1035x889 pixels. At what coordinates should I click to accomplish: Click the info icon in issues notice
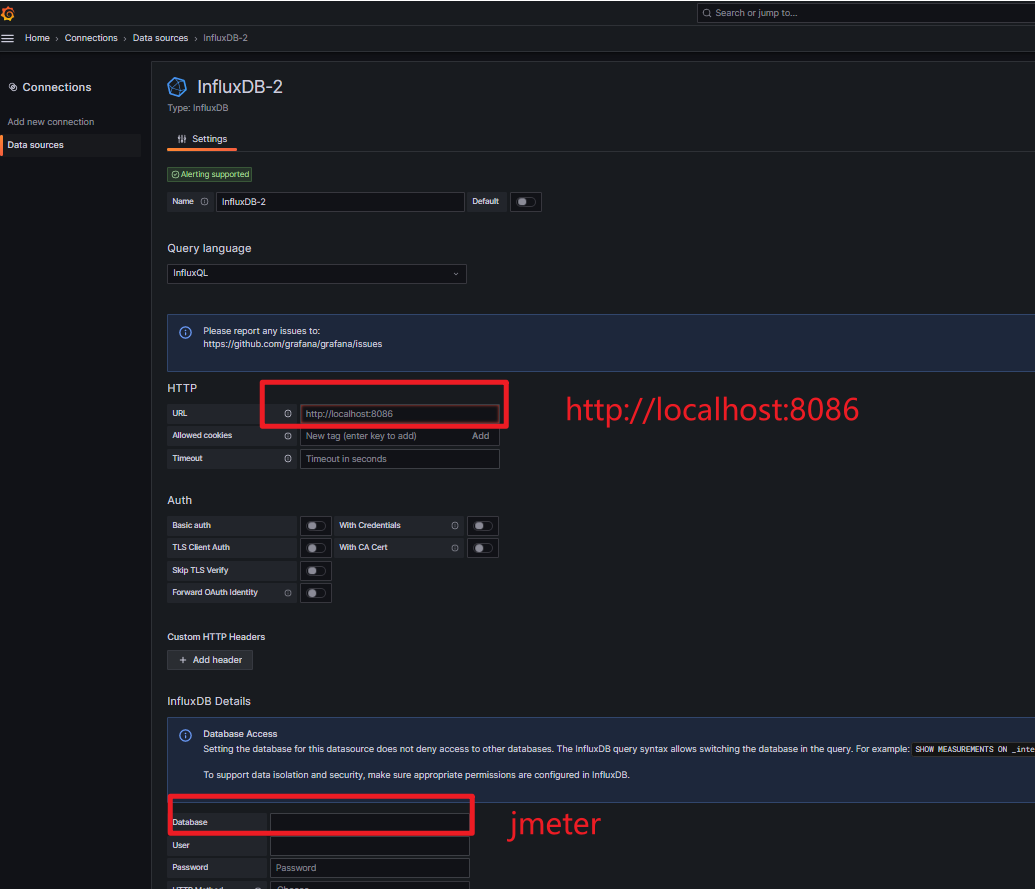(185, 333)
